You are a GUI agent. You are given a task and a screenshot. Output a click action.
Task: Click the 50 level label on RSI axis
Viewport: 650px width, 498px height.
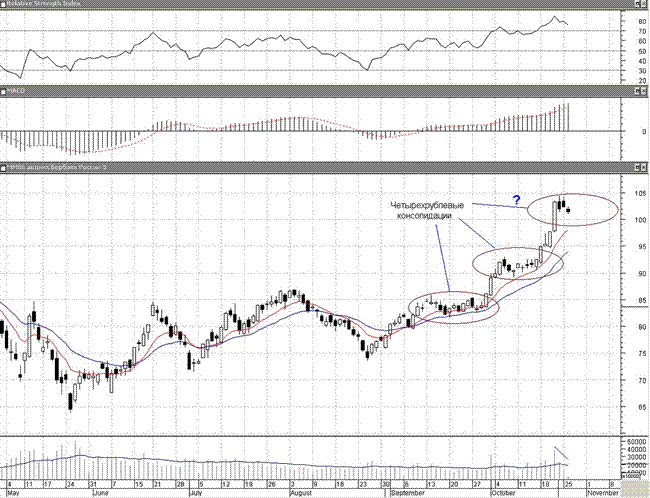tap(642, 51)
